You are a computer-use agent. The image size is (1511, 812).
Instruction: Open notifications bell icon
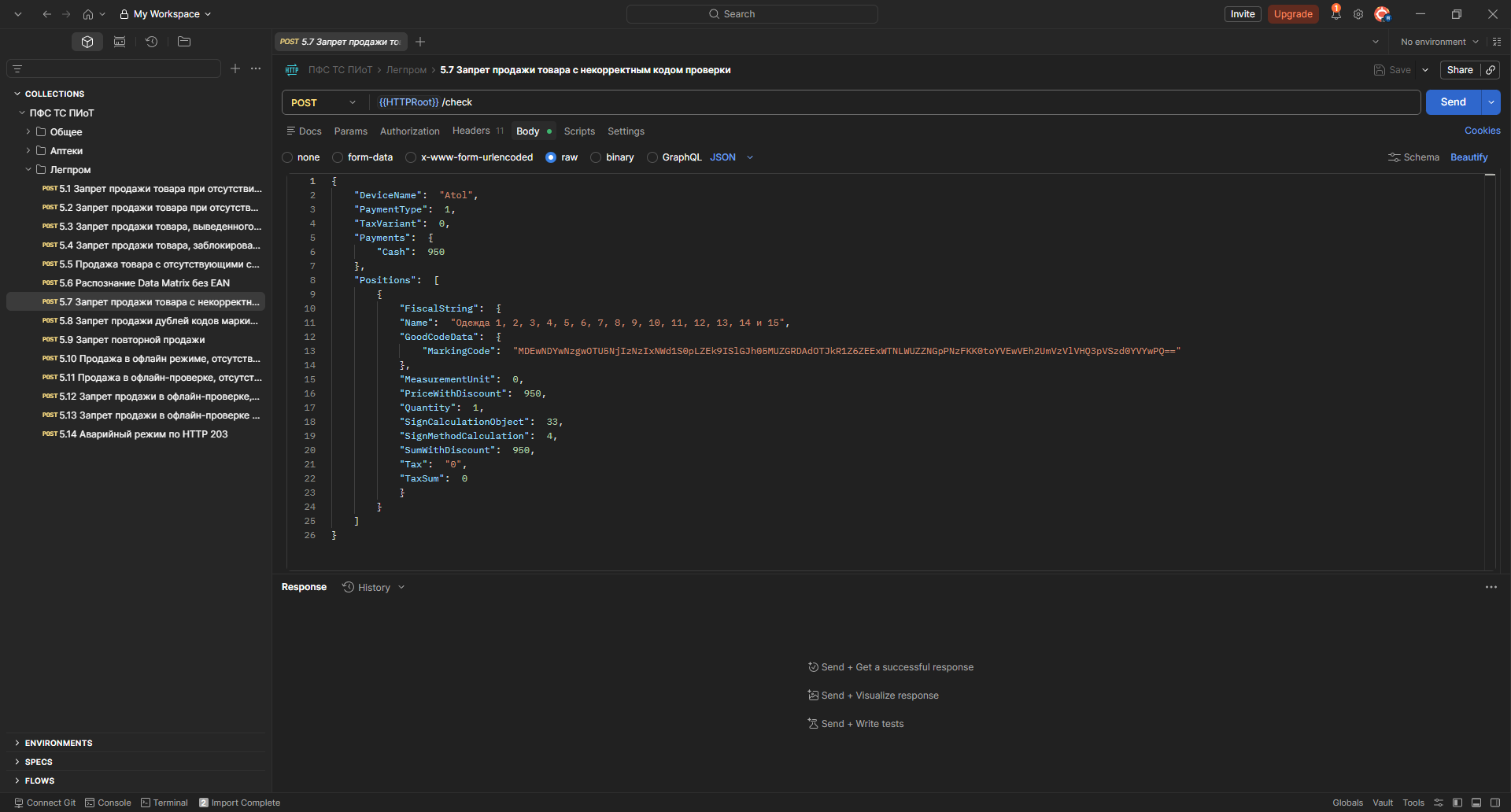(1336, 14)
